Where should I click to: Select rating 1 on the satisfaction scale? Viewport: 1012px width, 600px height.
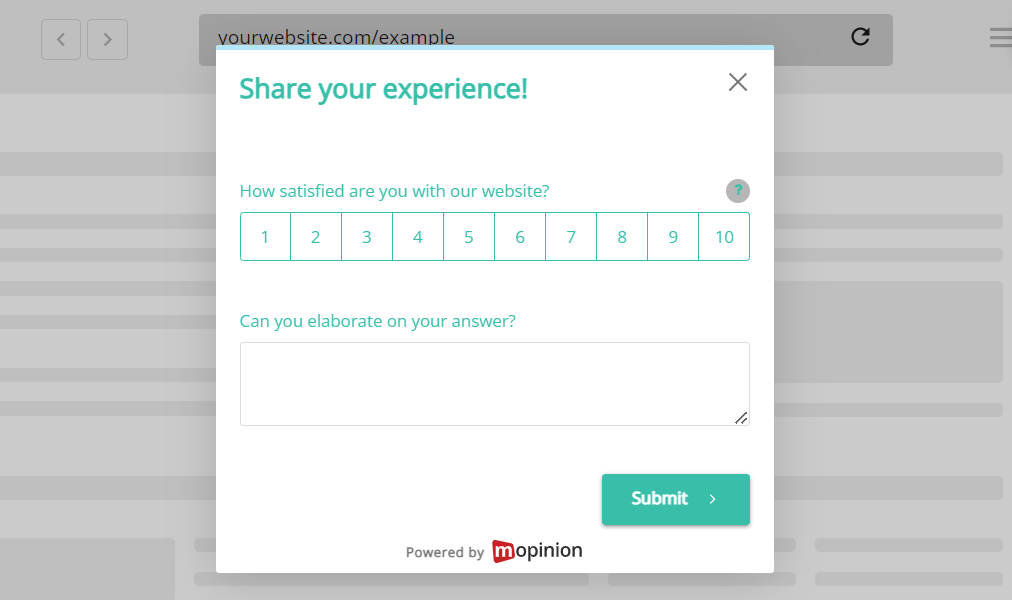[x=265, y=236]
